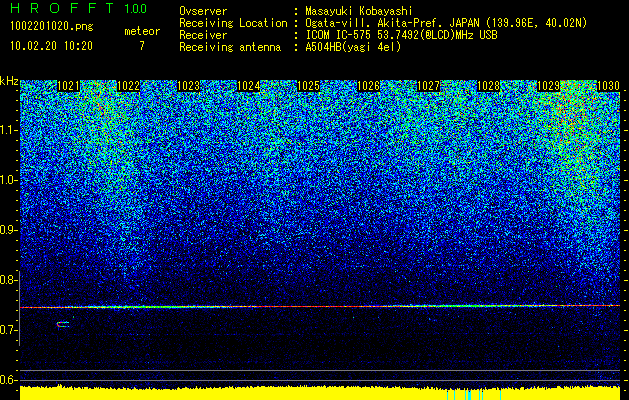Click the 1021 time marker

(x=69, y=86)
